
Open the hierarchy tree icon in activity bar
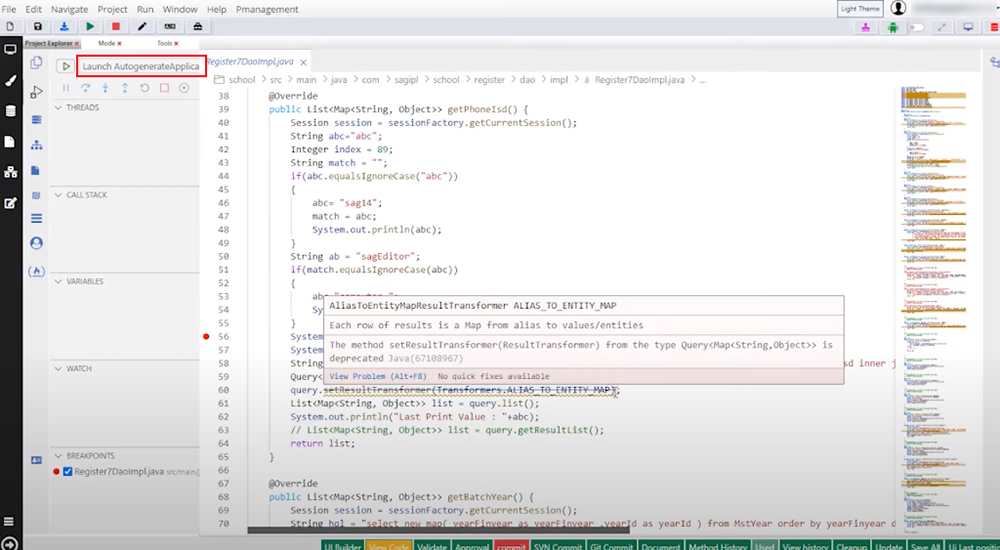point(36,145)
